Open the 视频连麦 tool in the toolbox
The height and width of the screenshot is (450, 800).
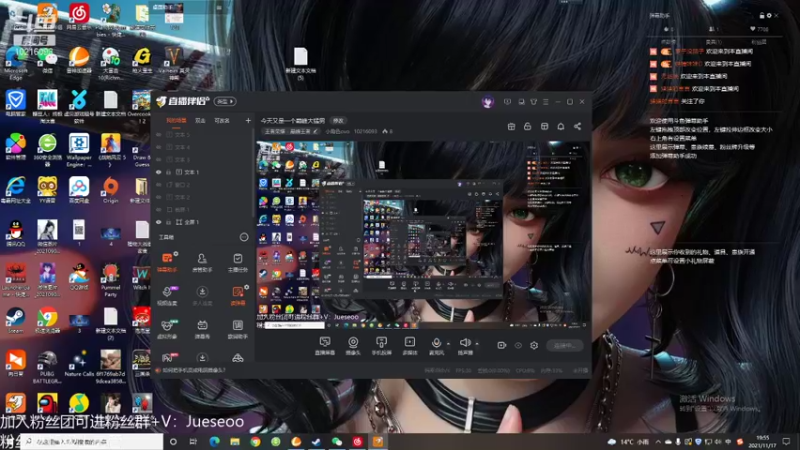coord(167,295)
